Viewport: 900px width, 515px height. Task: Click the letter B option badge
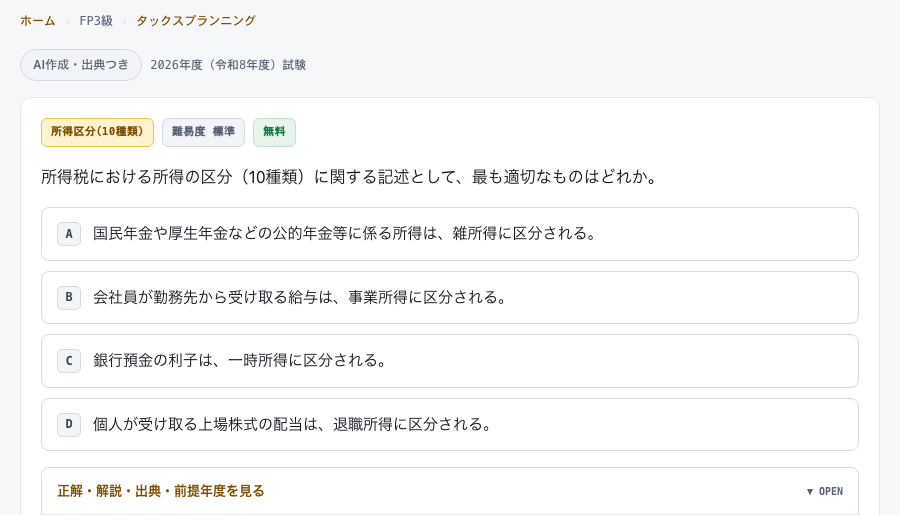pyautogui.click(x=69, y=297)
